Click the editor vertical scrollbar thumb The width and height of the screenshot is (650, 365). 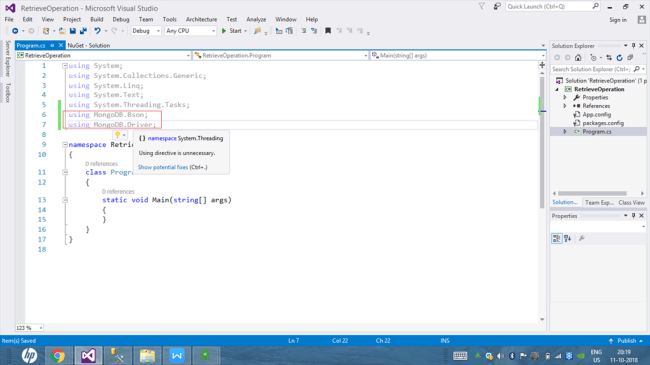(x=542, y=142)
